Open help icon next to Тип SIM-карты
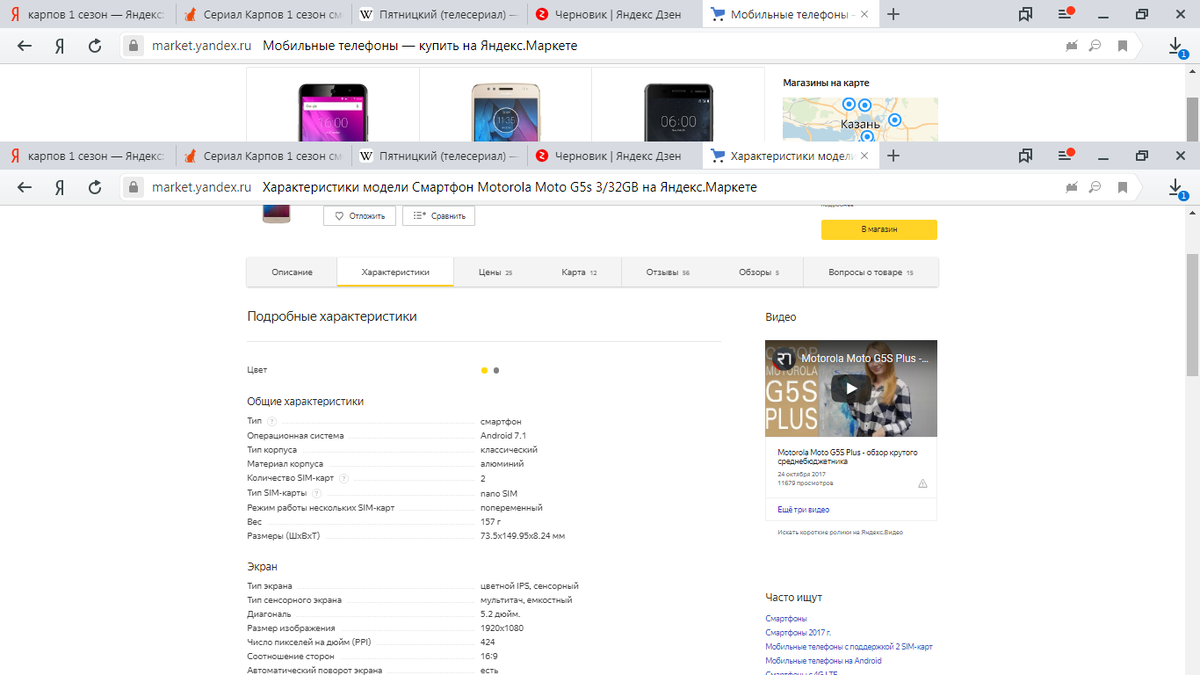1200x675 pixels. pyautogui.click(x=316, y=493)
